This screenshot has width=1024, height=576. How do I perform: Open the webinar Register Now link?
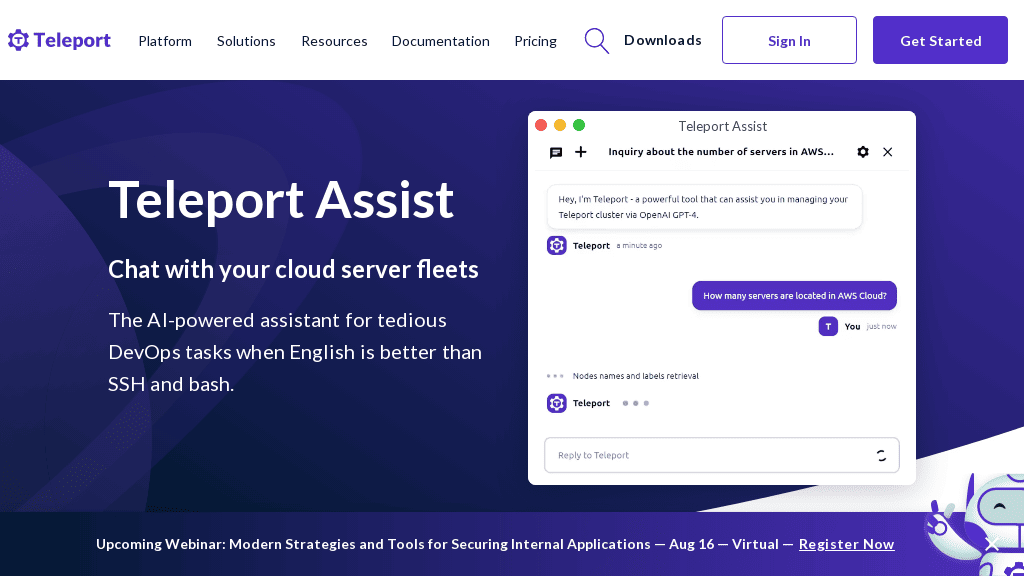pyautogui.click(x=846, y=544)
